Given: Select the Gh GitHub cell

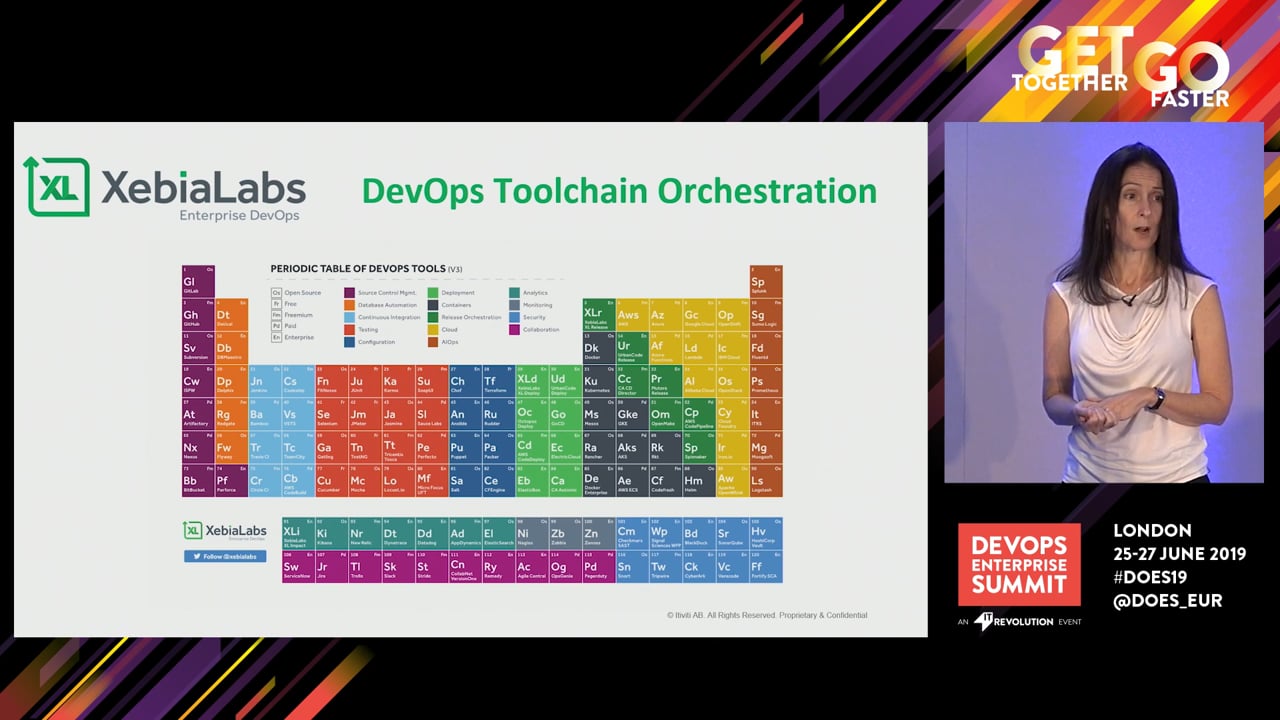Looking at the screenshot, I should click(198, 314).
